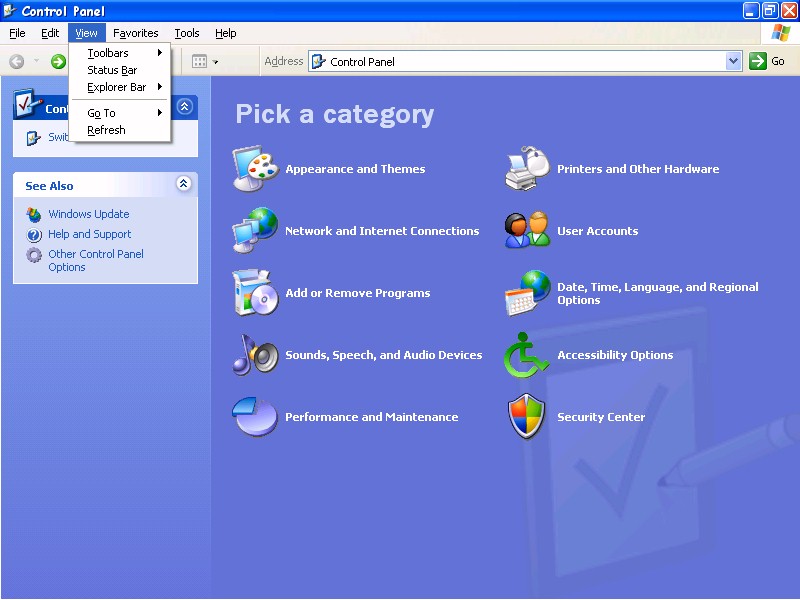
Task: Open the Security Center shield icon
Action: point(527,416)
